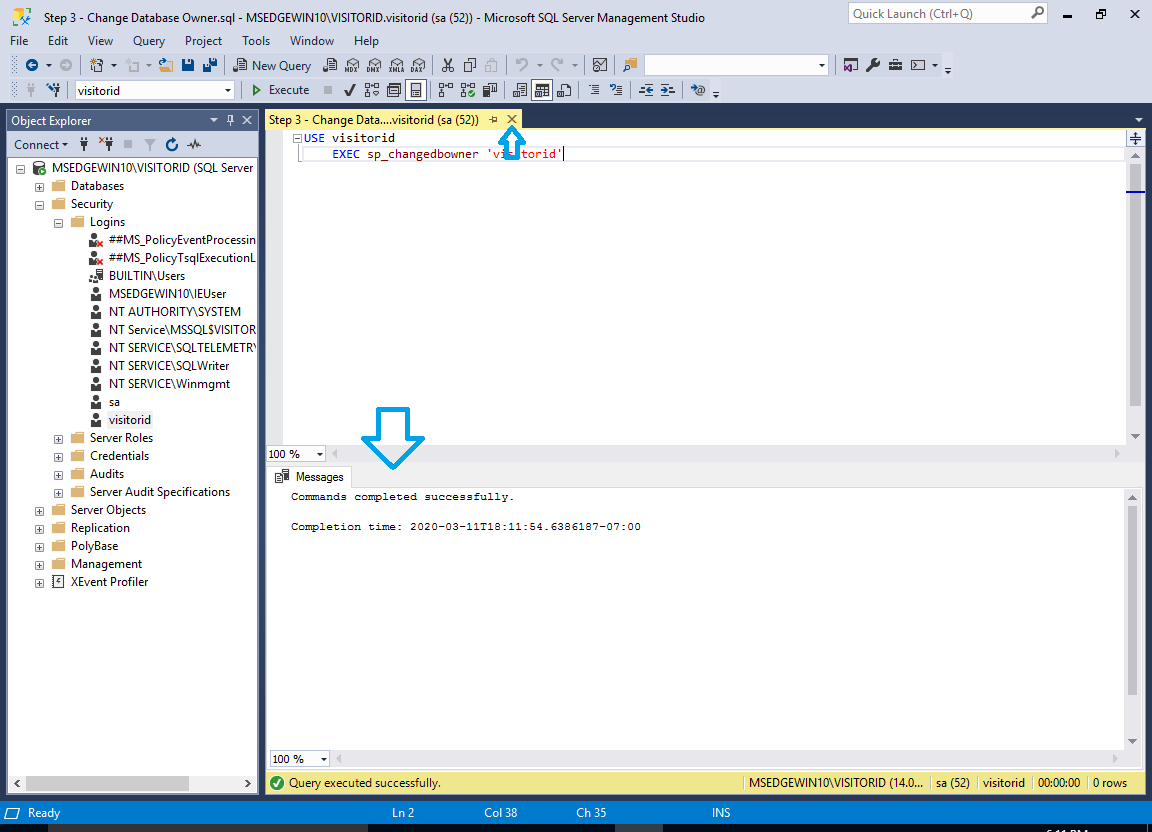
Task: Click the Disconnect plug icon in Object Explorer
Action: (x=106, y=145)
